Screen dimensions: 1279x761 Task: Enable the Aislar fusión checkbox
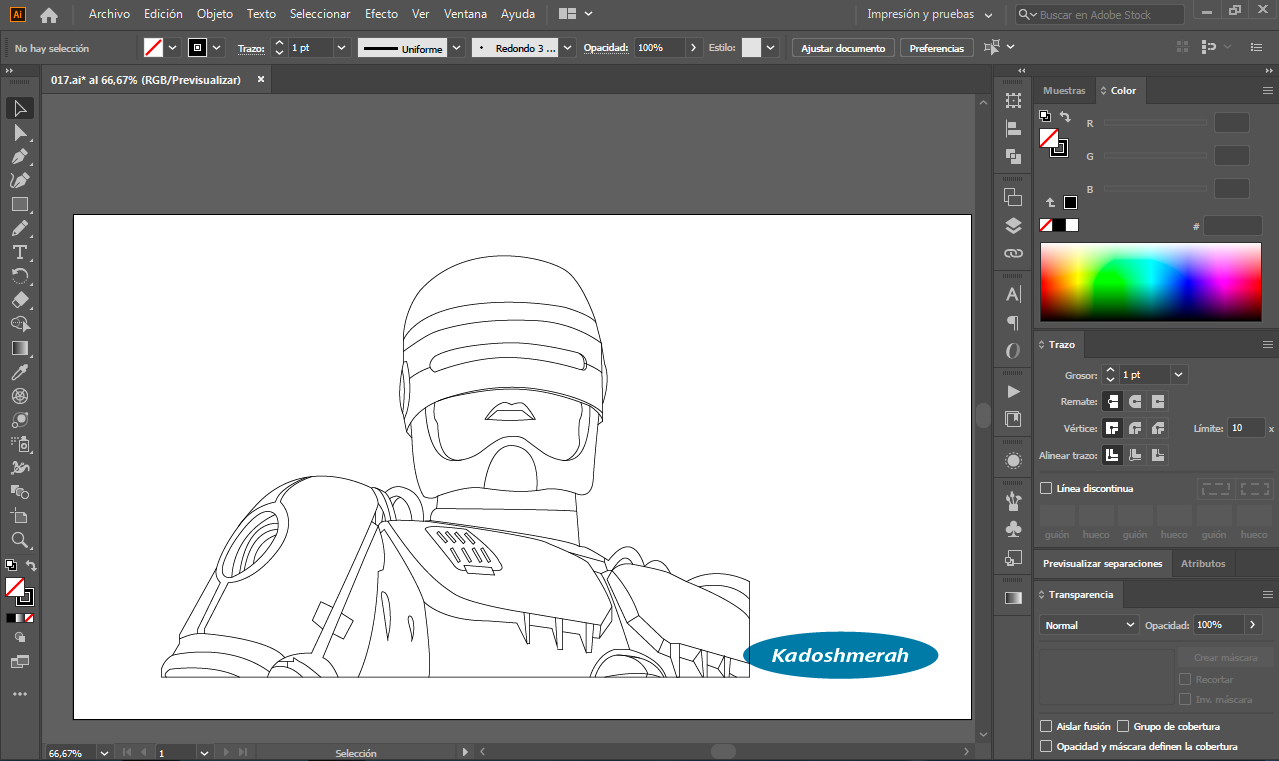[x=1046, y=726]
